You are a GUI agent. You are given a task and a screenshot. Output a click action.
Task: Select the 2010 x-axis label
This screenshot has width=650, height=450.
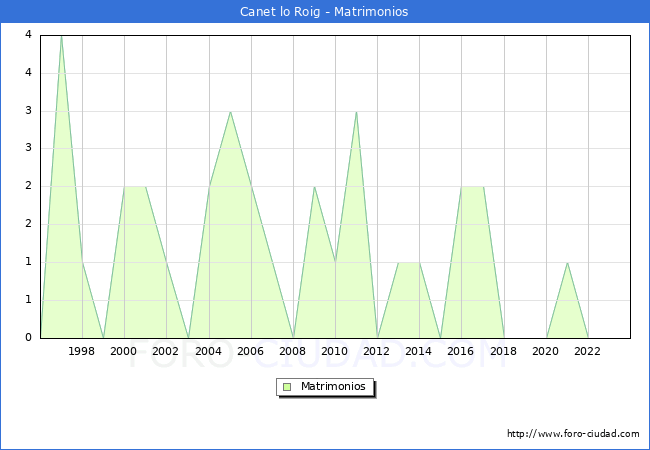pyautogui.click(x=335, y=351)
